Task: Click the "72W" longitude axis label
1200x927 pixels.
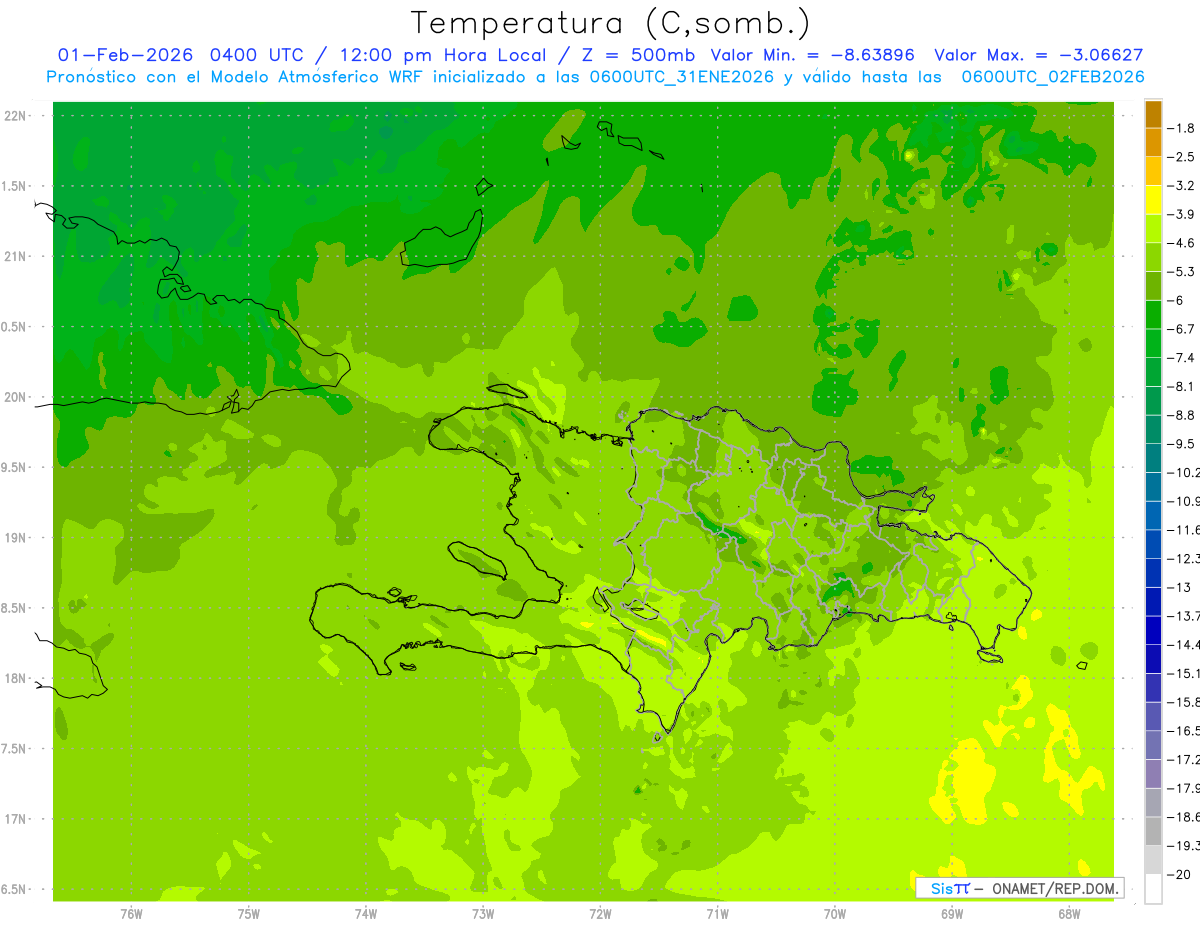Action: tap(600, 914)
